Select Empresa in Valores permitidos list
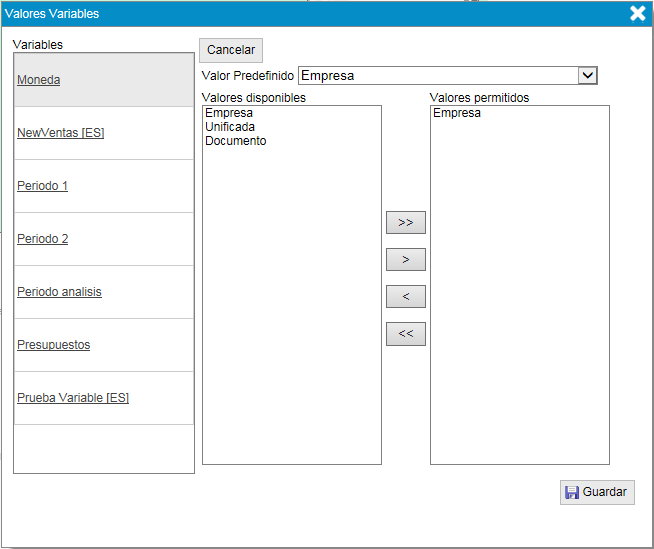This screenshot has height=549, width=654. point(457,113)
